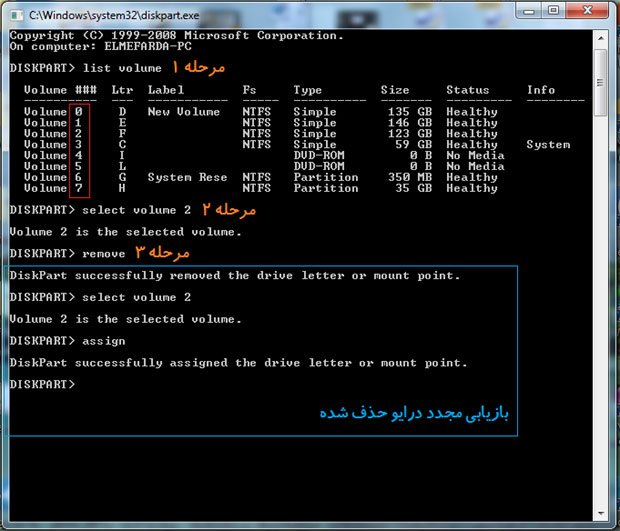
Task: Click the 'assign' command line
Action: [67, 341]
